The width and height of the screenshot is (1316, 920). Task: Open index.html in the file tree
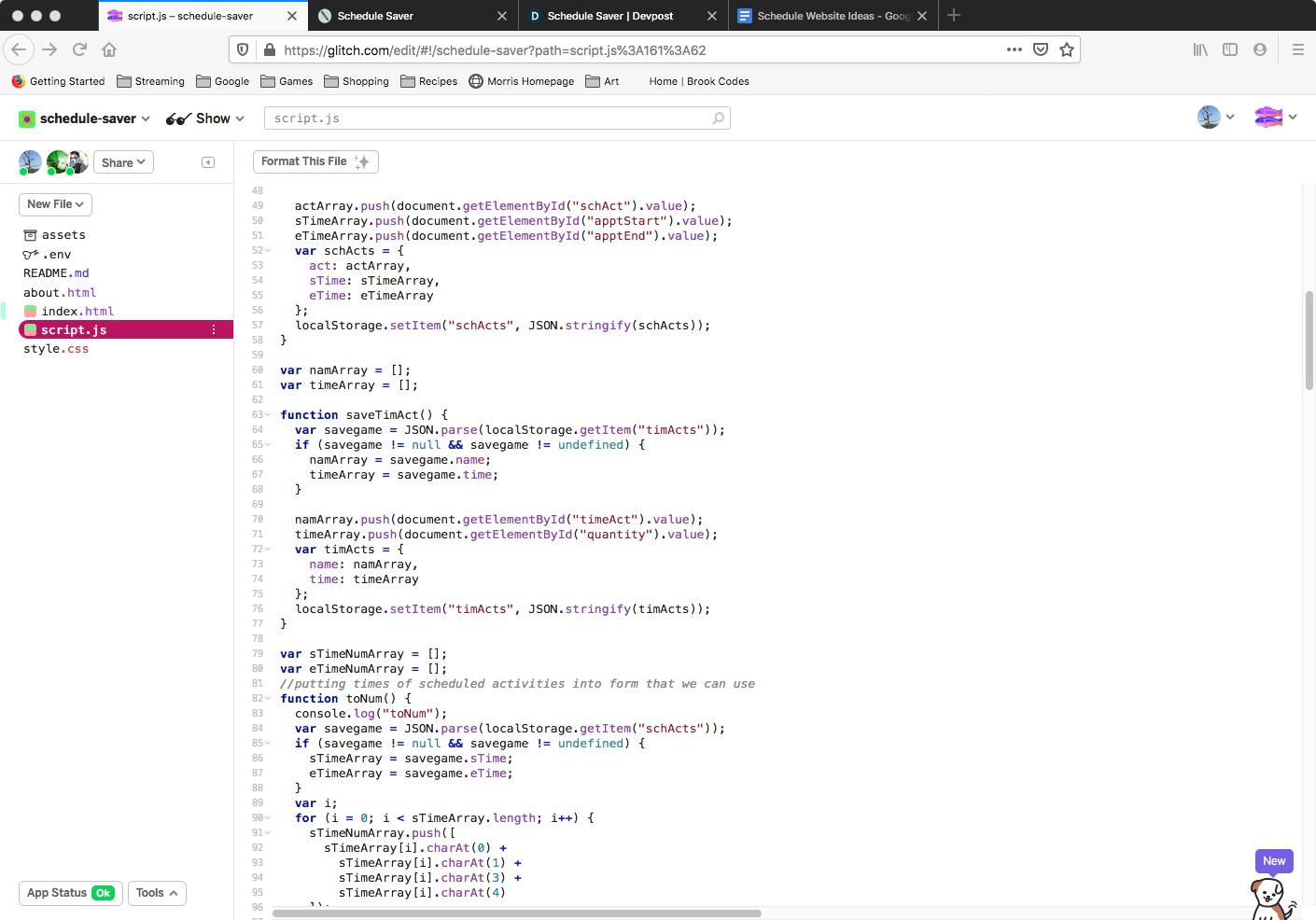click(77, 311)
